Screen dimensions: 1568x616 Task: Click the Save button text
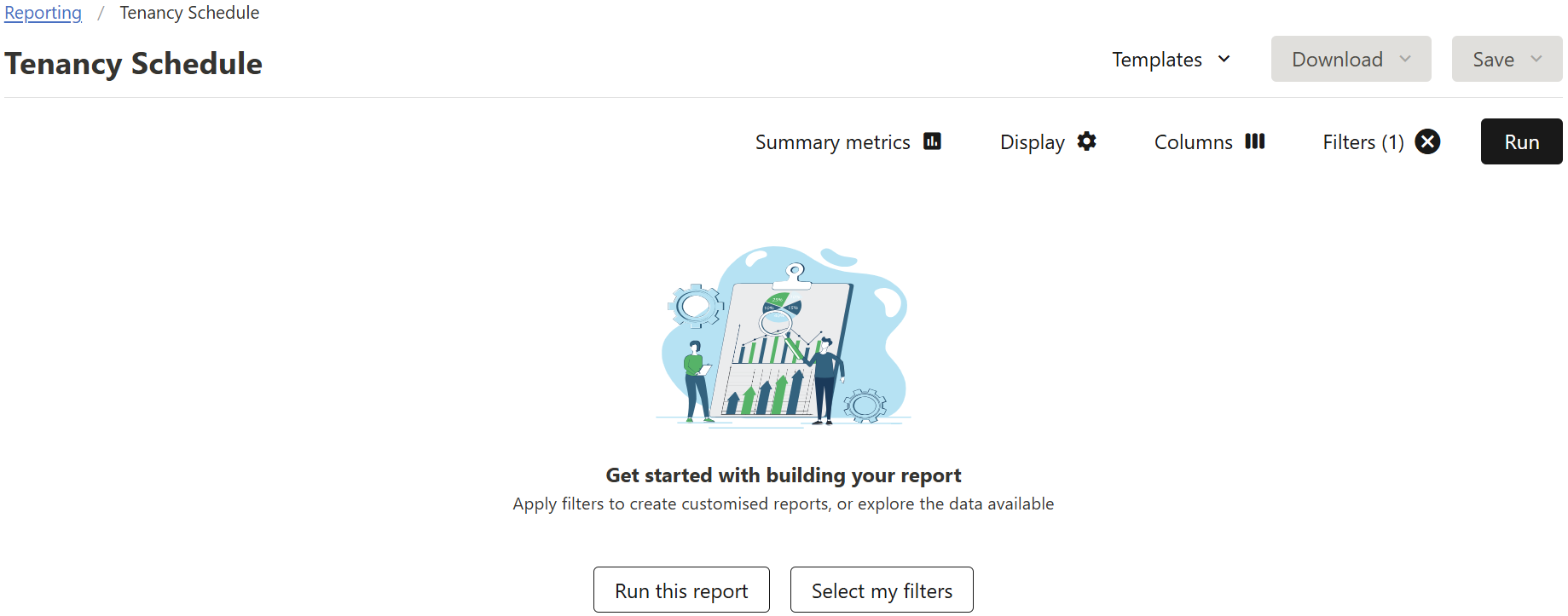pos(1493,60)
